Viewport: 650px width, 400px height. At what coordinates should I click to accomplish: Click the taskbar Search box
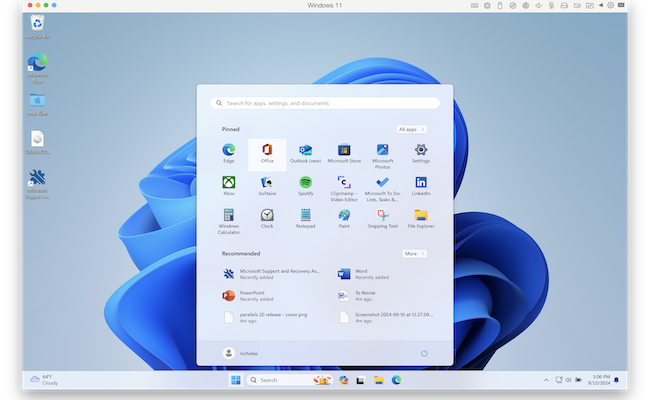289,380
